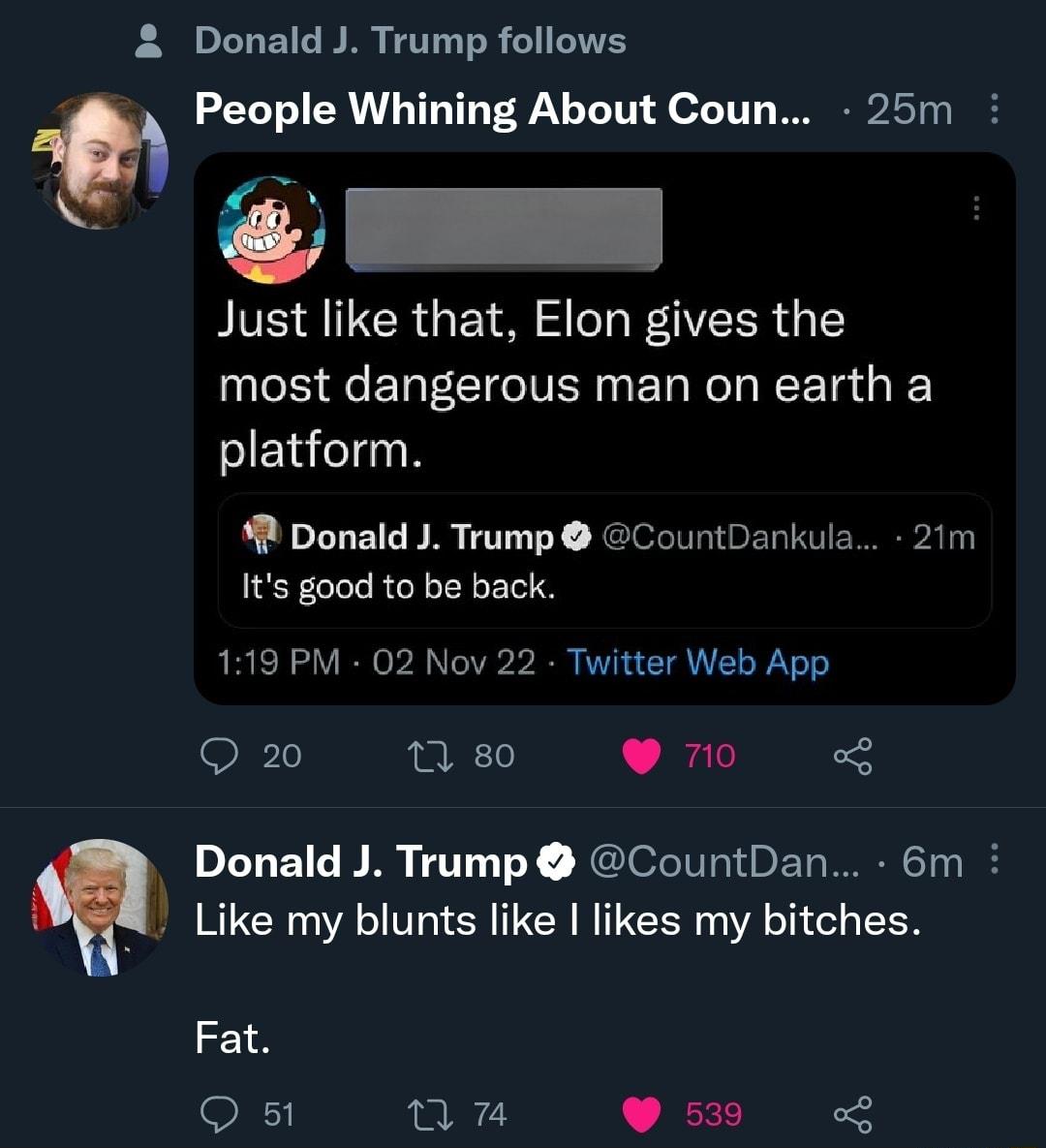Open the three-dot menu inside the embedded screenshot
Image resolution: width=1046 pixels, height=1148 pixels.
point(976,209)
